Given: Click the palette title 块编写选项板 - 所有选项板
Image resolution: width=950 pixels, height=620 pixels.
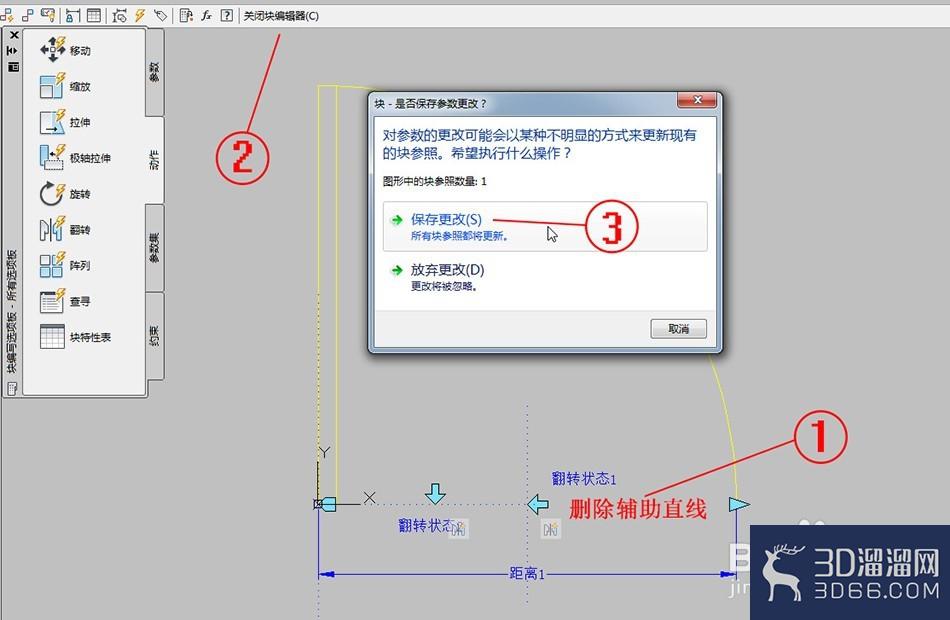Looking at the screenshot, I should coord(12,312).
